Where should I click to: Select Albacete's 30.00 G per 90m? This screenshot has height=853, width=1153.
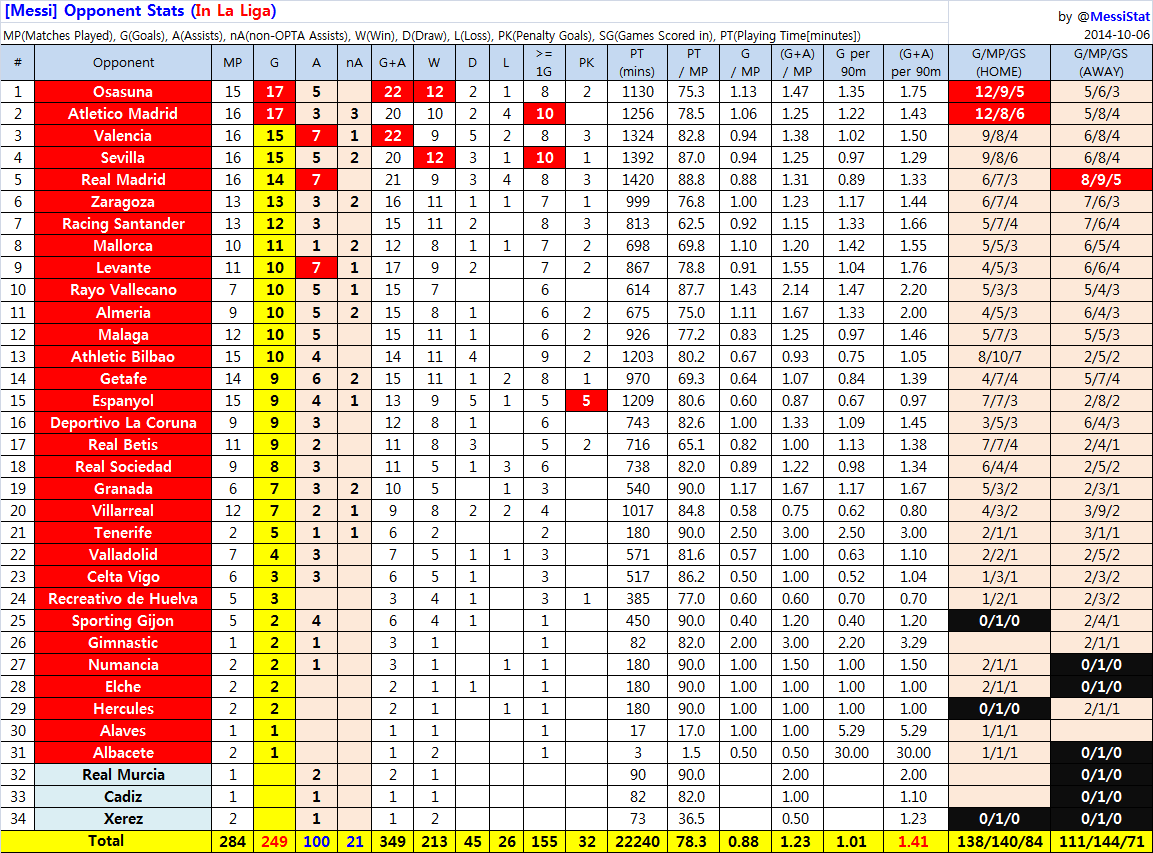(852, 754)
